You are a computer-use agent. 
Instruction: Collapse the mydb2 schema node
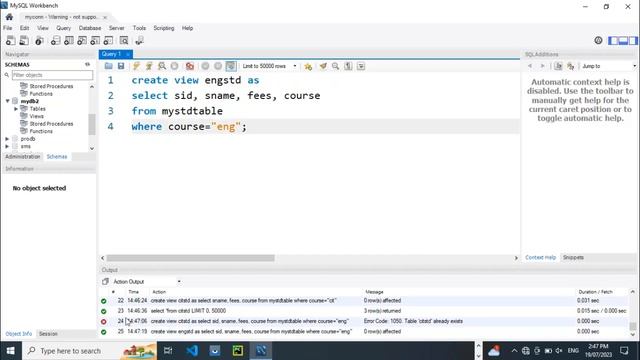tap(7, 101)
